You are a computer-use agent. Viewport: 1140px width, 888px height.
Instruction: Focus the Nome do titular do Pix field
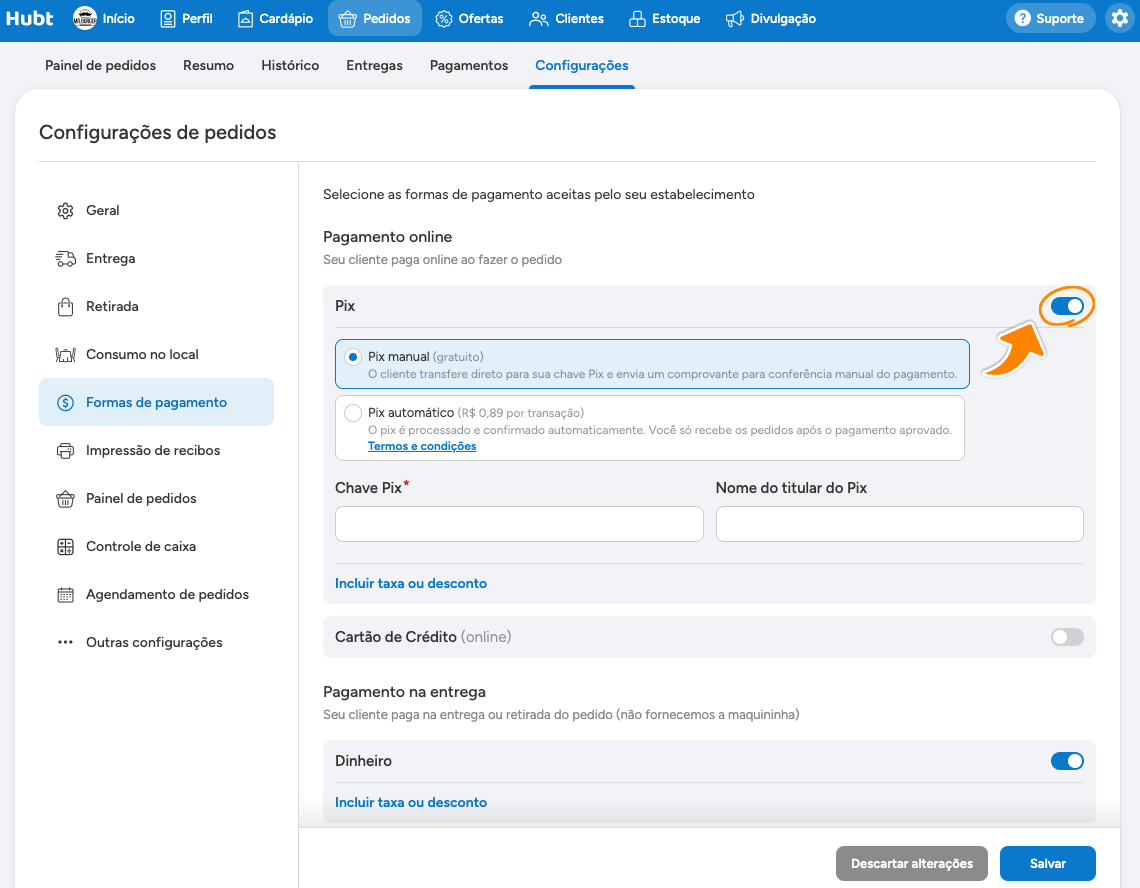click(x=899, y=524)
